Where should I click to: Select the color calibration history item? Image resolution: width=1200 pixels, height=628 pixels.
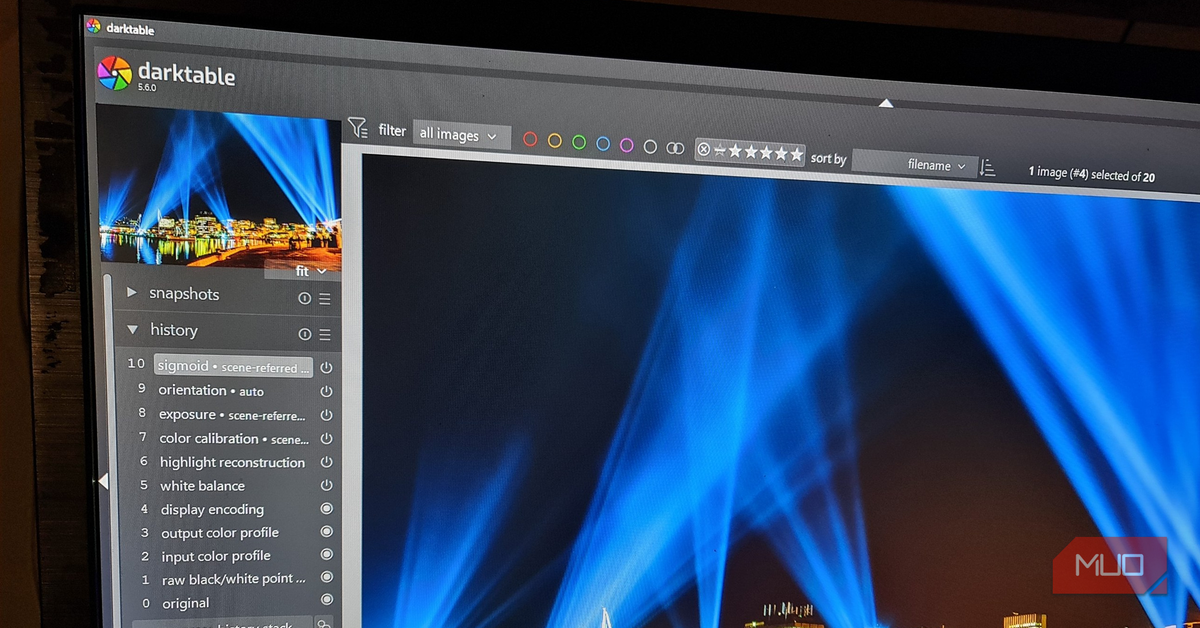tap(234, 438)
